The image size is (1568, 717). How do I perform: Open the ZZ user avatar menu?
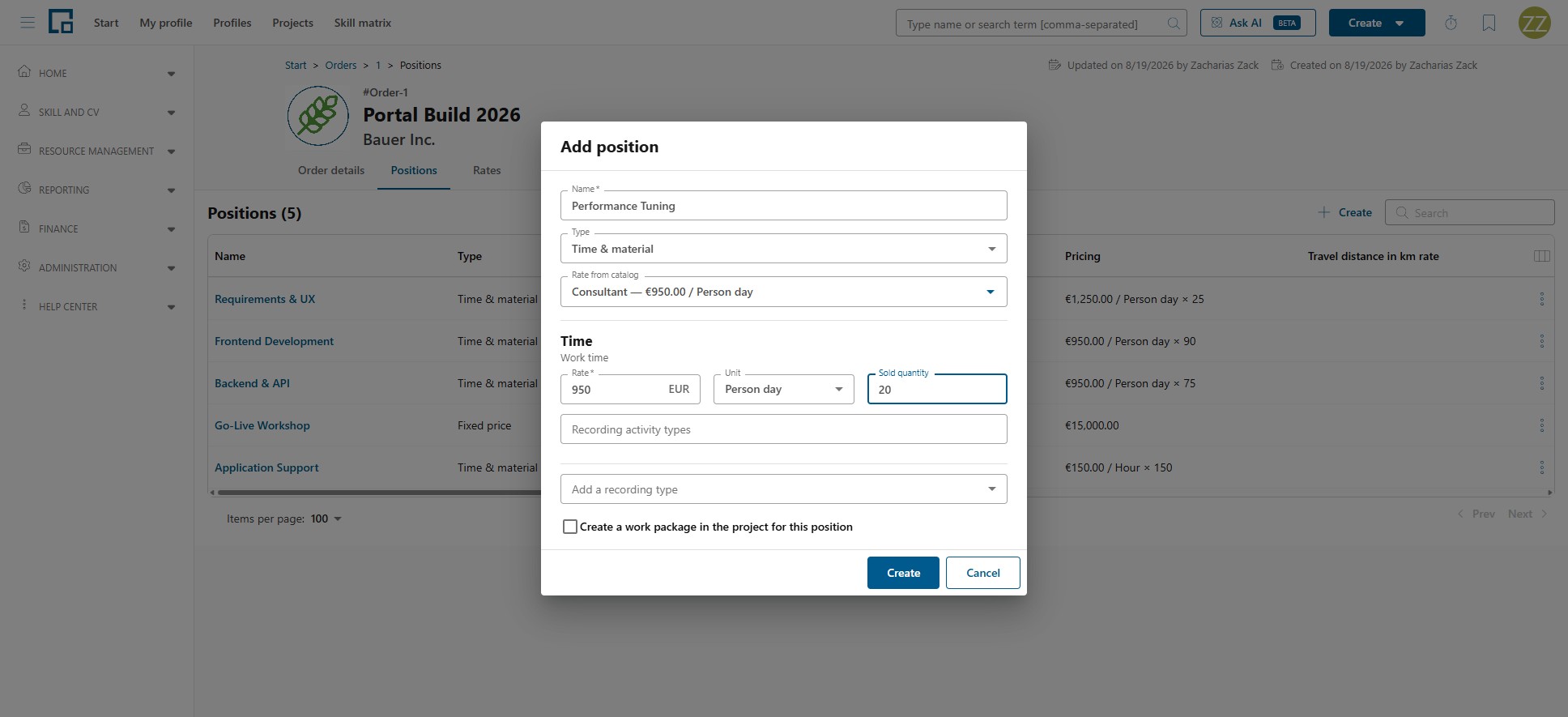coord(1534,23)
